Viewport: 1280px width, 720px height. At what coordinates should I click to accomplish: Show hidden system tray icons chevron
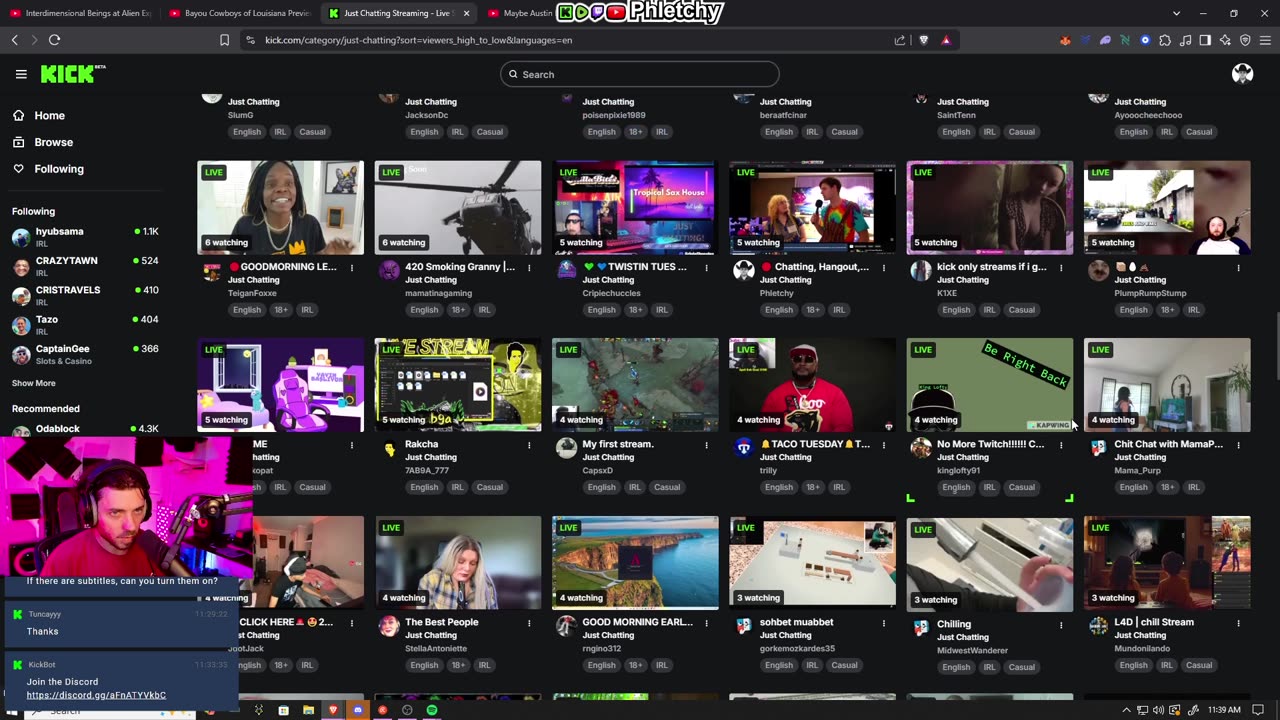click(1126, 710)
